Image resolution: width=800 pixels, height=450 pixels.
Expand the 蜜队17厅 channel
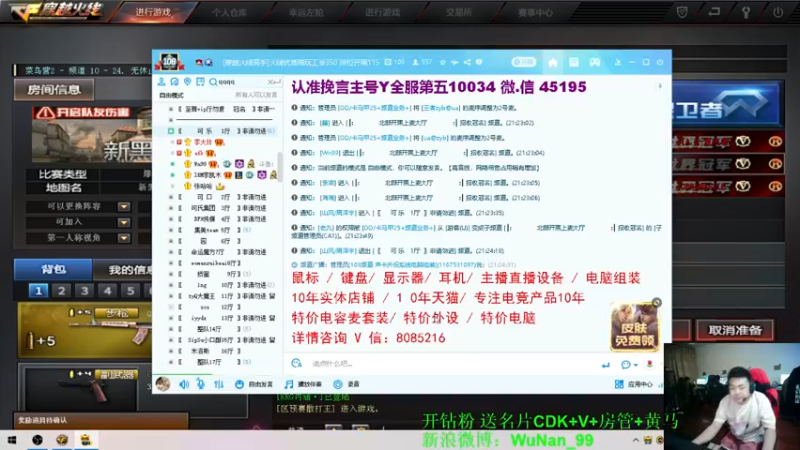coord(171,362)
